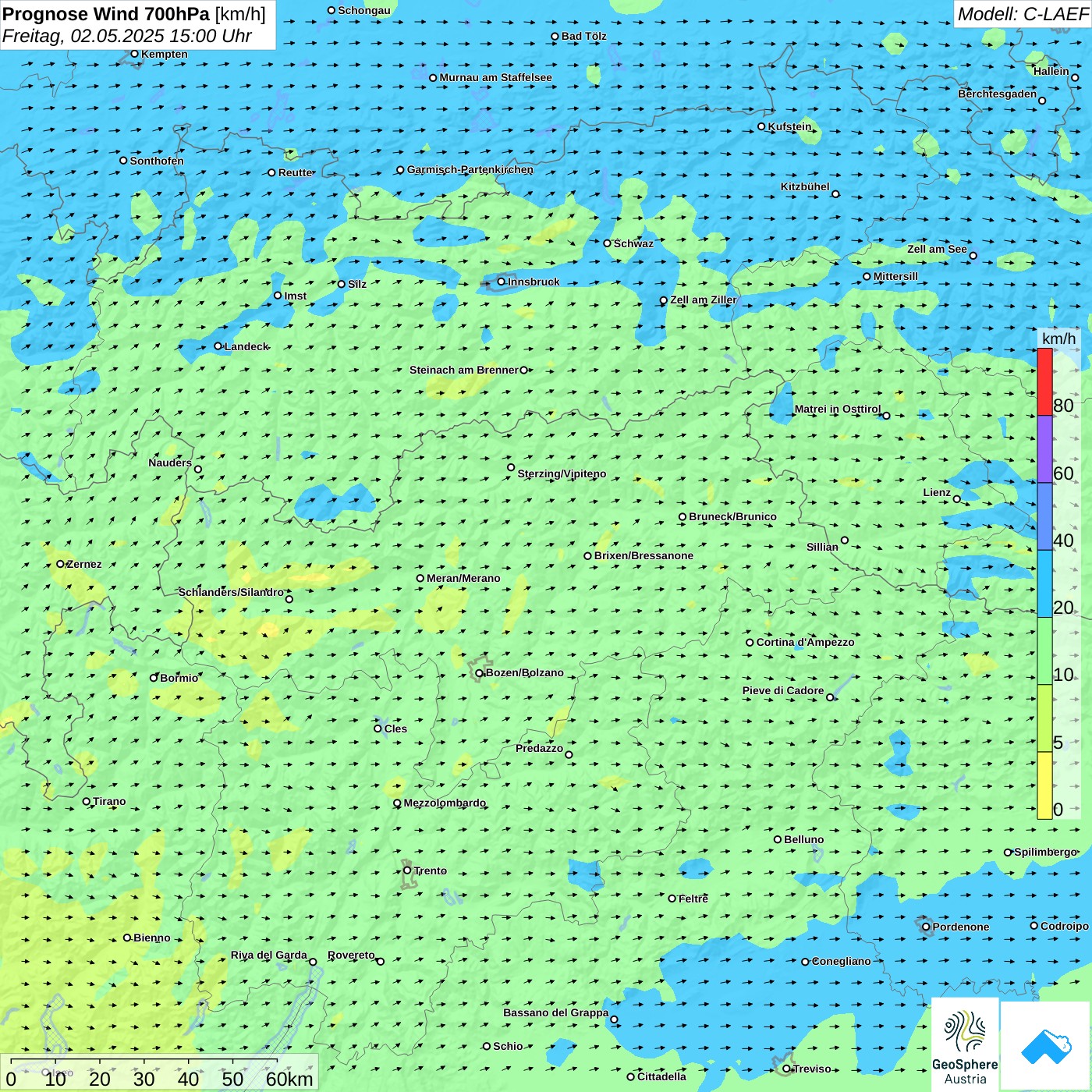Select the yellow 0–5 km/h legend color
This screenshot has height=1092, width=1092.
click(1044, 785)
